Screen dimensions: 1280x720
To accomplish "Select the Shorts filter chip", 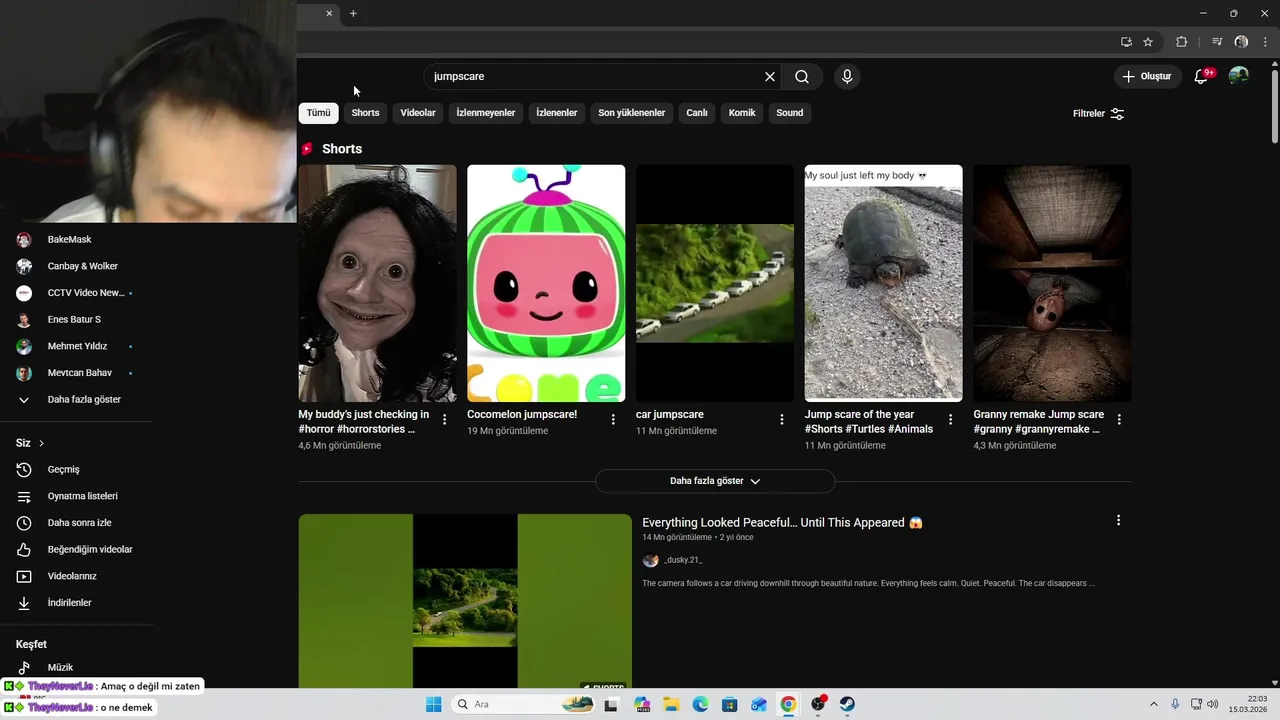I will (365, 113).
